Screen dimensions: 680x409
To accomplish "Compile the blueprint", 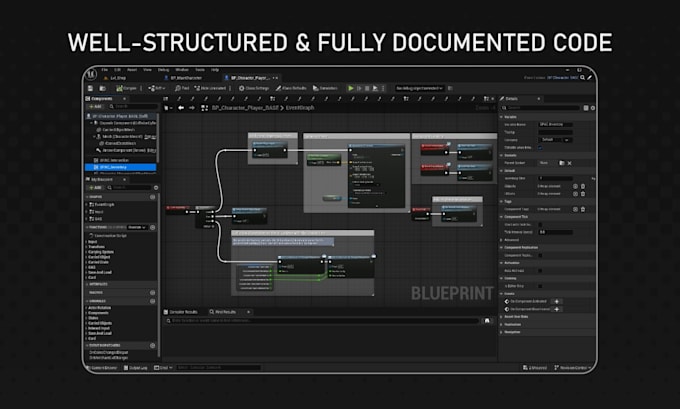I will (x=126, y=88).
